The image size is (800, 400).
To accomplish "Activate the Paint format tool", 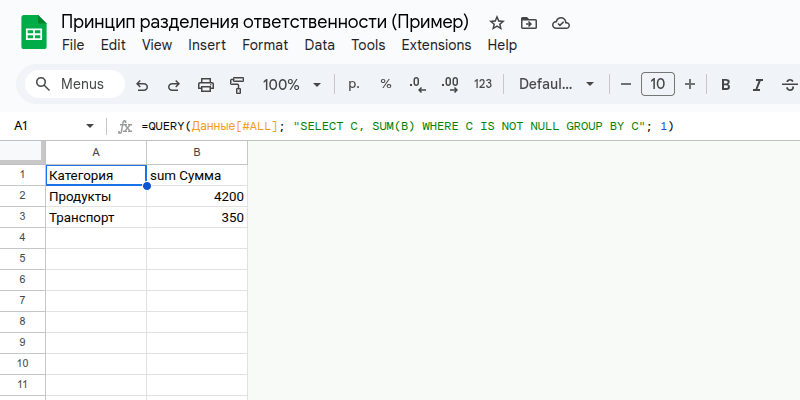I will pyautogui.click(x=237, y=85).
